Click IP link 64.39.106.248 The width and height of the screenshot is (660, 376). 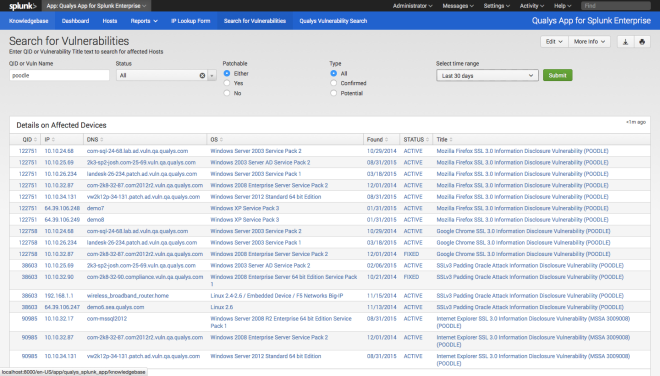coord(62,208)
